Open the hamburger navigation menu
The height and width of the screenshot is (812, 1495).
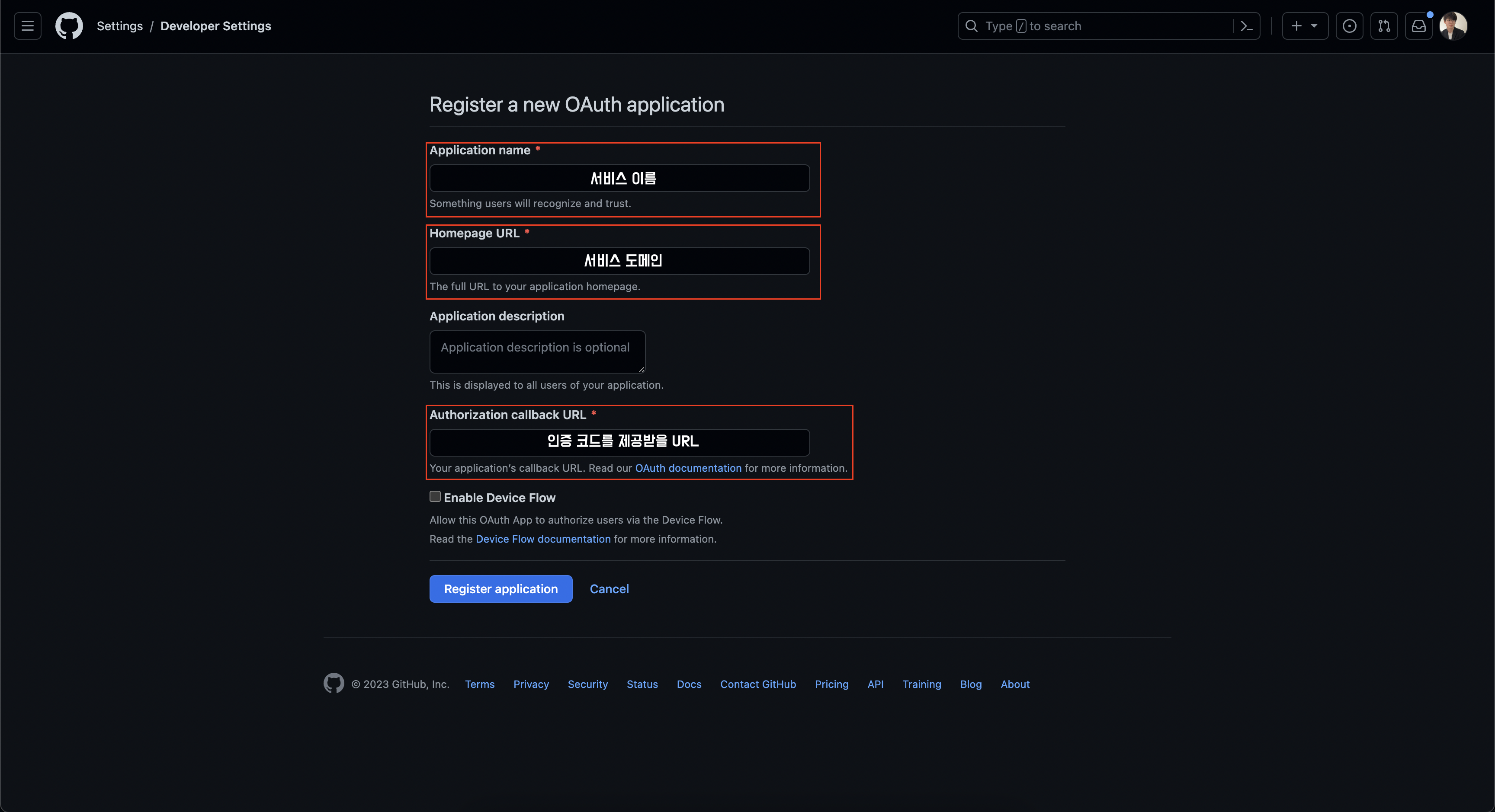[x=27, y=26]
